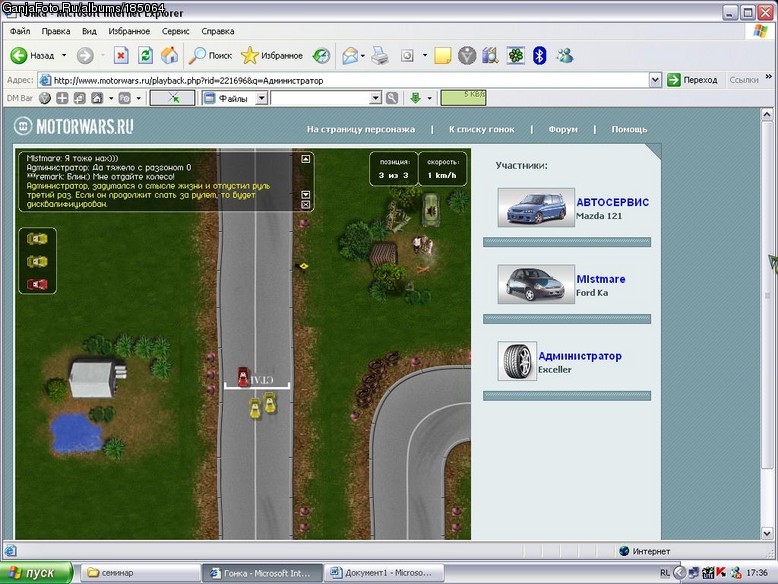Open the Поиск search panel

pos(210,56)
